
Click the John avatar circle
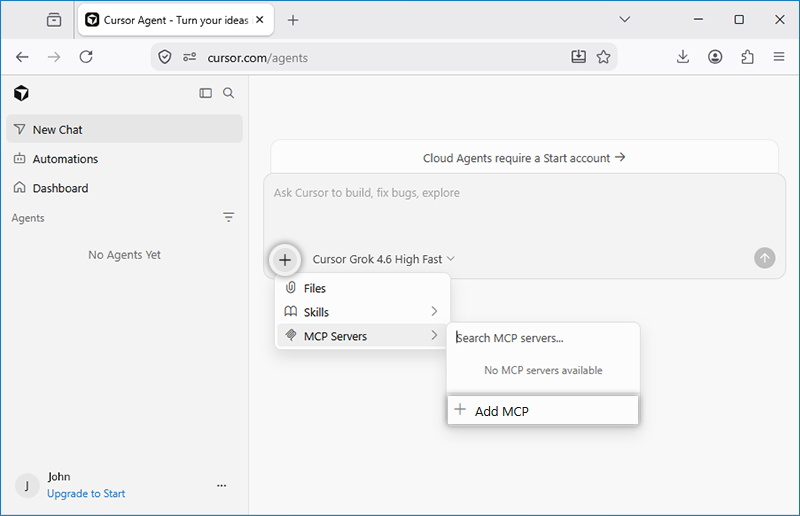pos(27,485)
